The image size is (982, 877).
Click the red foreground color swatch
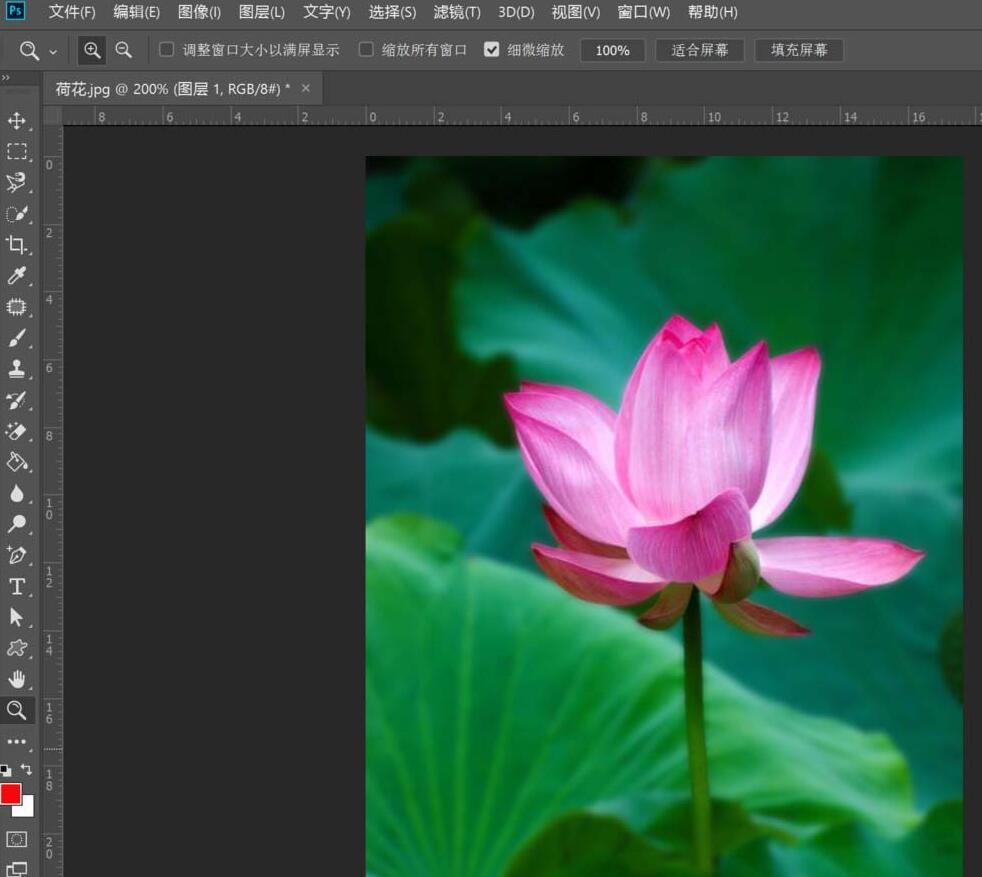(x=12, y=794)
